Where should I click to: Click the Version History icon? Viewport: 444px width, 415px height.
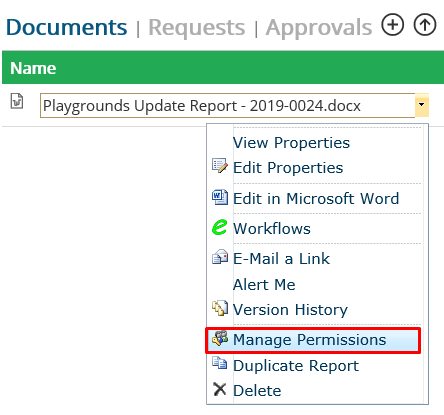tap(220, 308)
